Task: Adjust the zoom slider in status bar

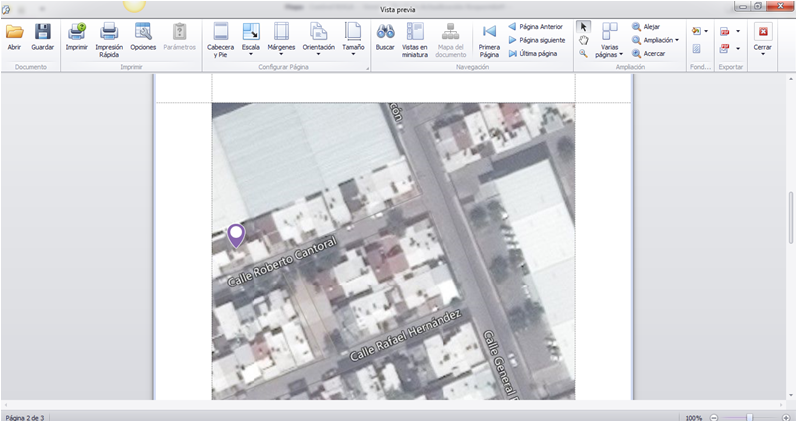Action: click(x=749, y=418)
